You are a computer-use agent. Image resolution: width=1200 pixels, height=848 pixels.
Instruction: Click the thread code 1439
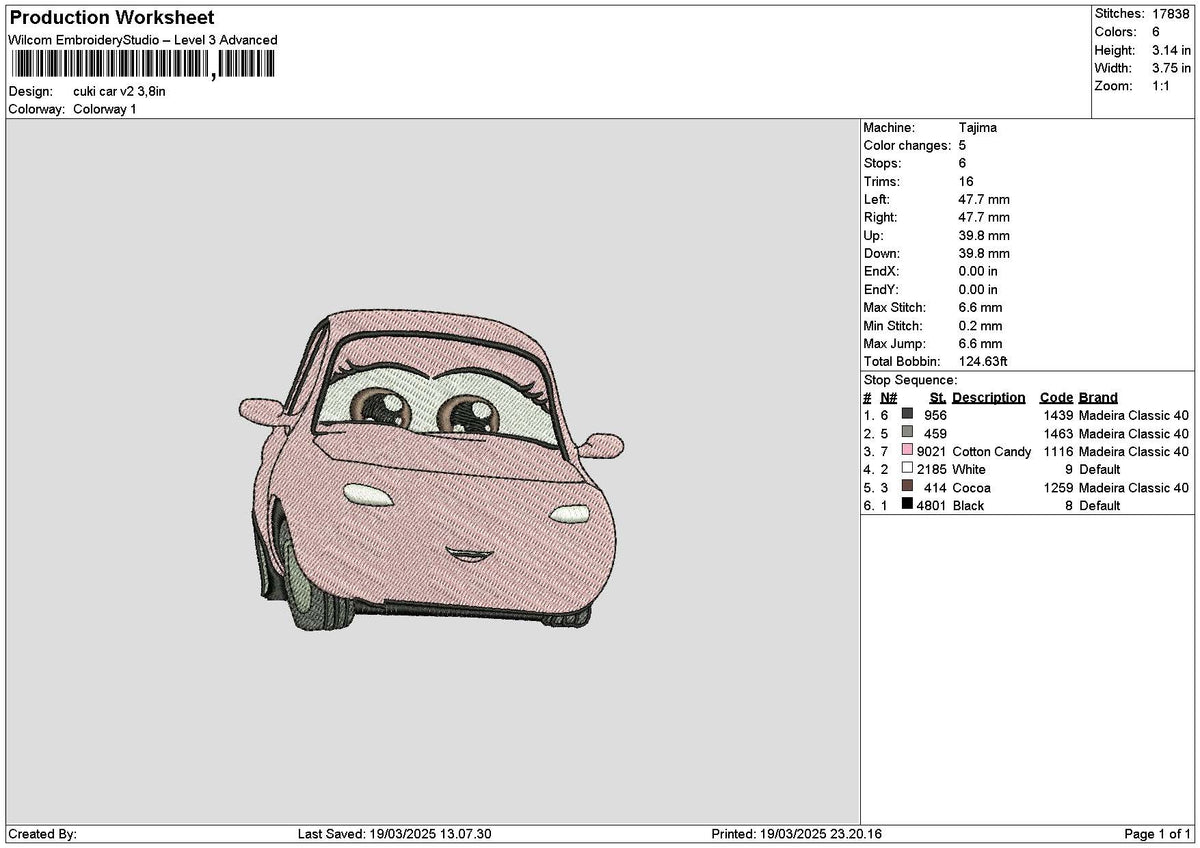pyautogui.click(x=1058, y=415)
